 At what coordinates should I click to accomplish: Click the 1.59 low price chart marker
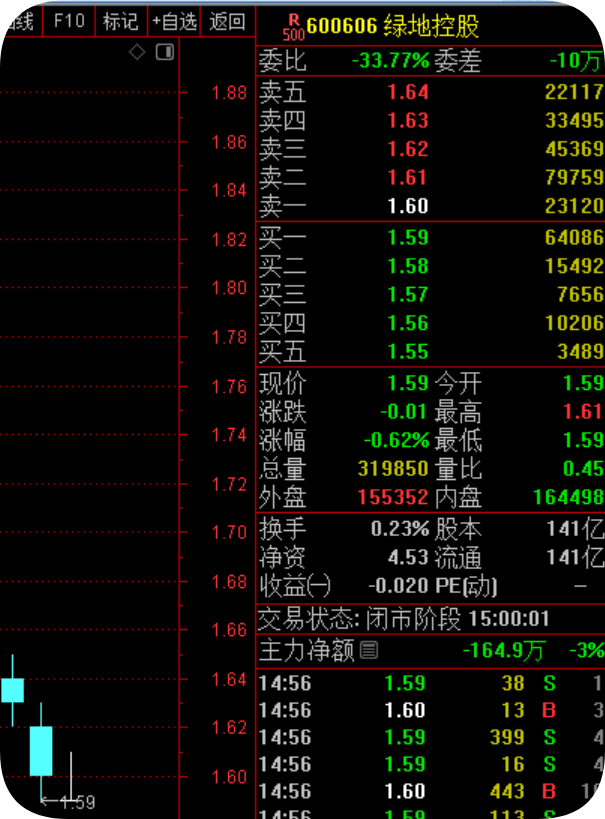(x=68, y=802)
